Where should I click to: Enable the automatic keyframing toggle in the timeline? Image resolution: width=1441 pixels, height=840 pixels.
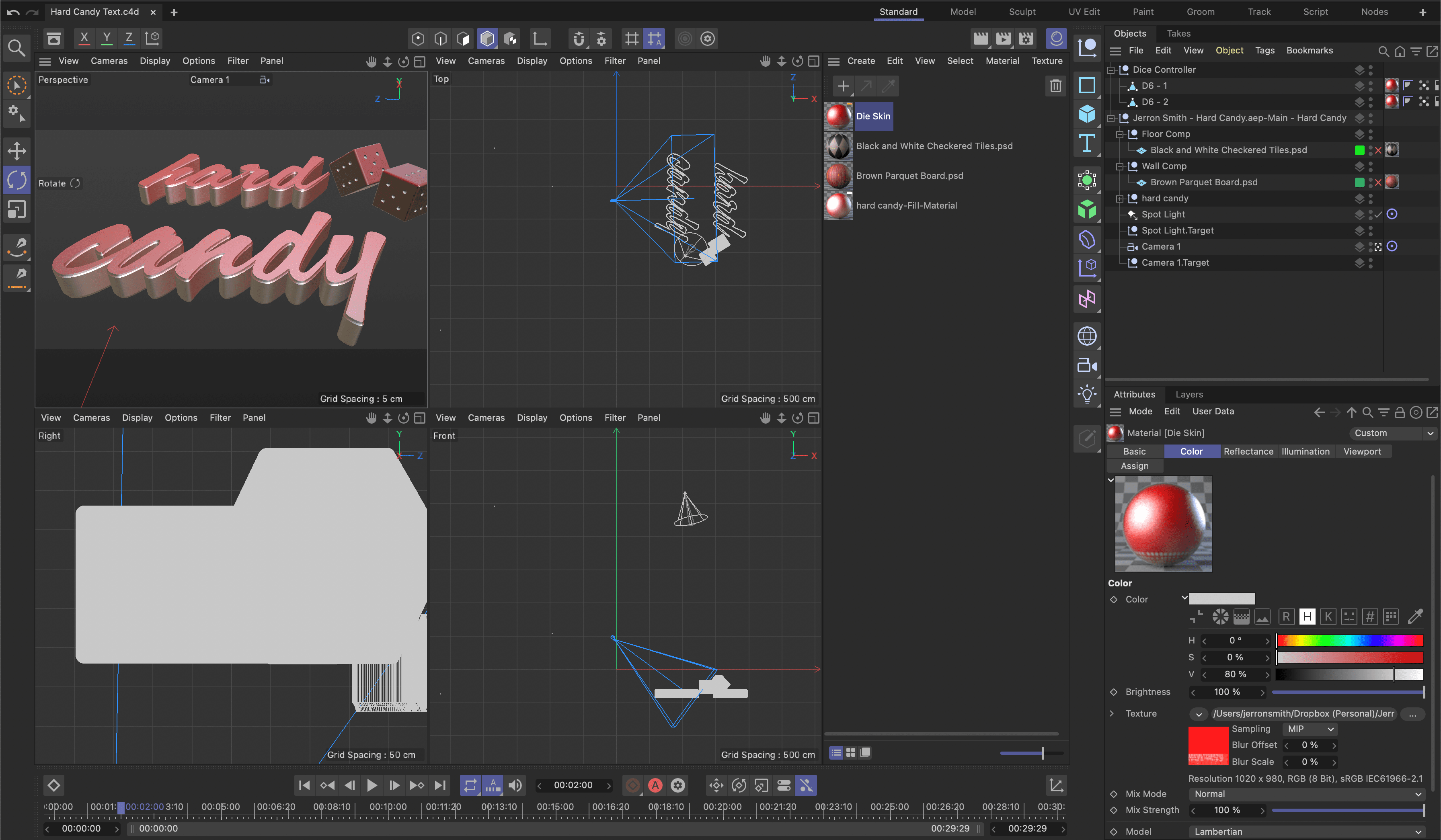pos(655,785)
